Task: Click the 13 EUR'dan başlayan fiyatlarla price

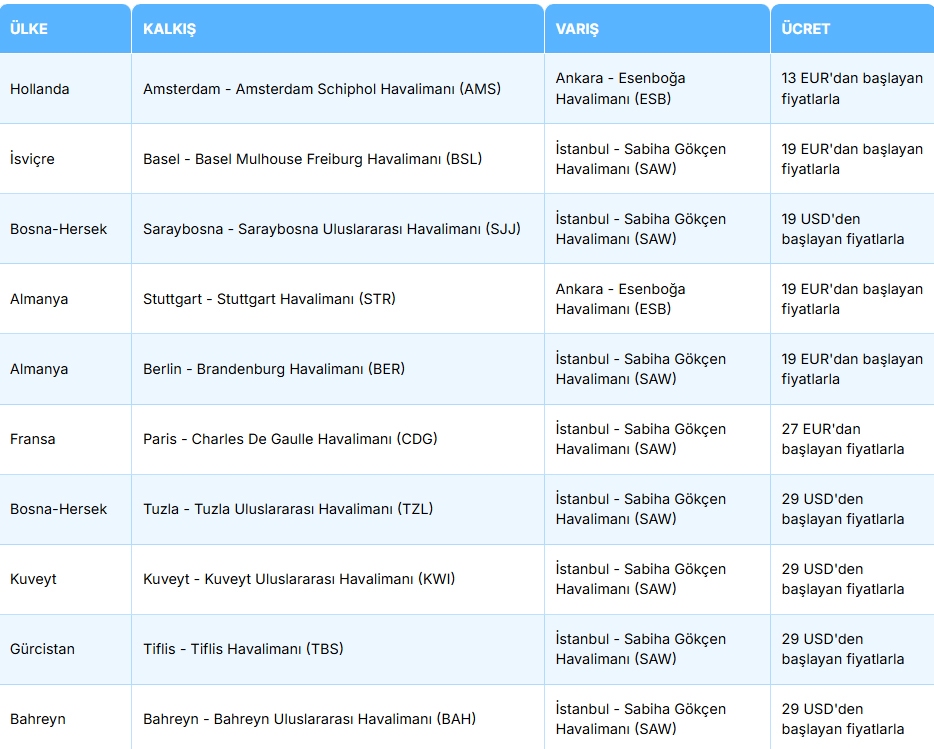Action: click(x=852, y=89)
